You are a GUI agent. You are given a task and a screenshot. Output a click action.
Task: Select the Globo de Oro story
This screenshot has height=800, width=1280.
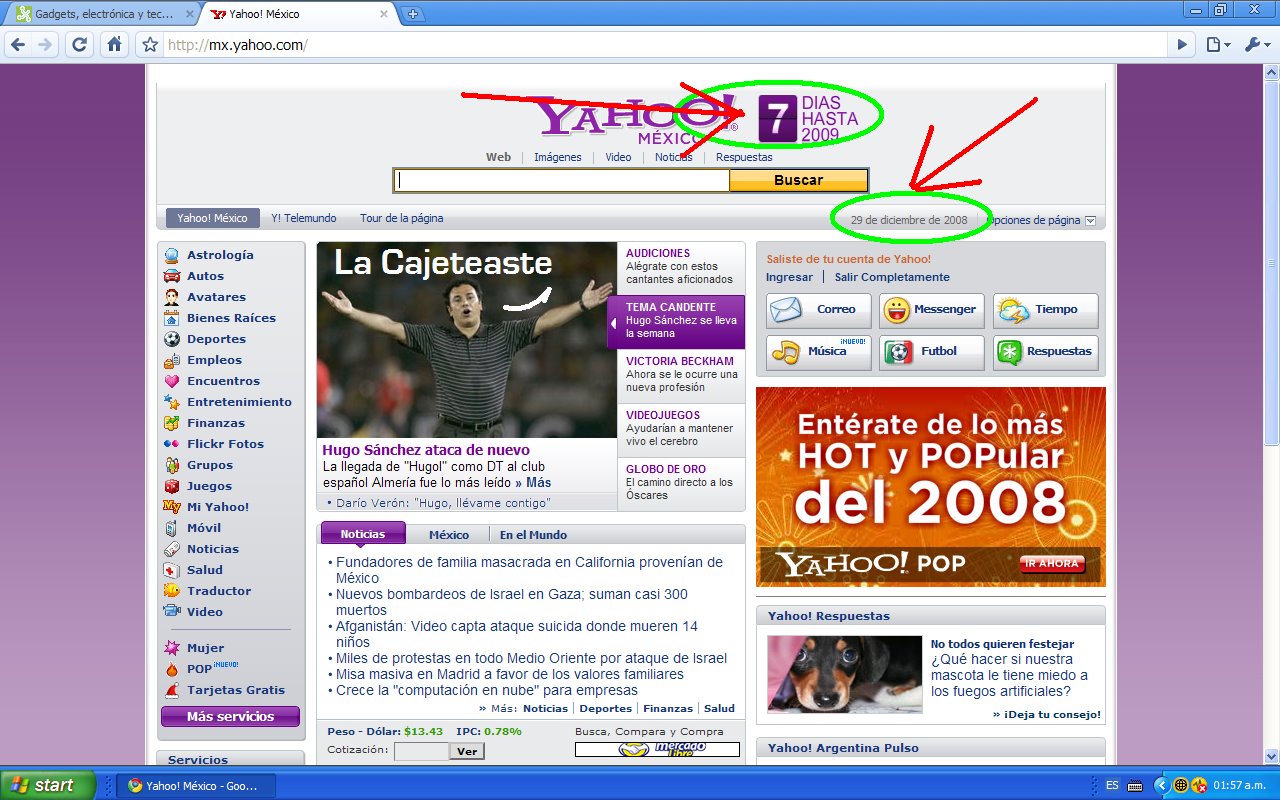tap(681, 482)
